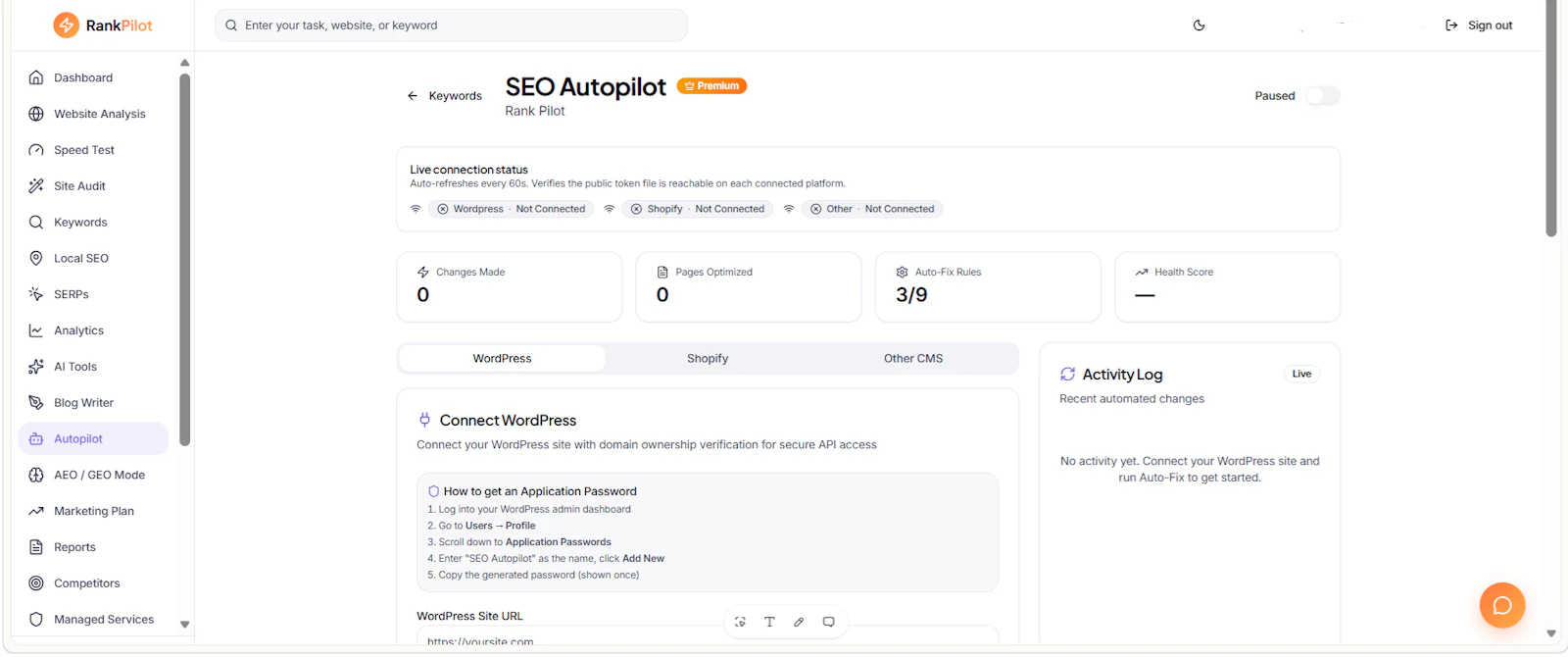The height and width of the screenshot is (657, 1568).
Task: Switch to the WordPress tab
Action: coord(502,359)
